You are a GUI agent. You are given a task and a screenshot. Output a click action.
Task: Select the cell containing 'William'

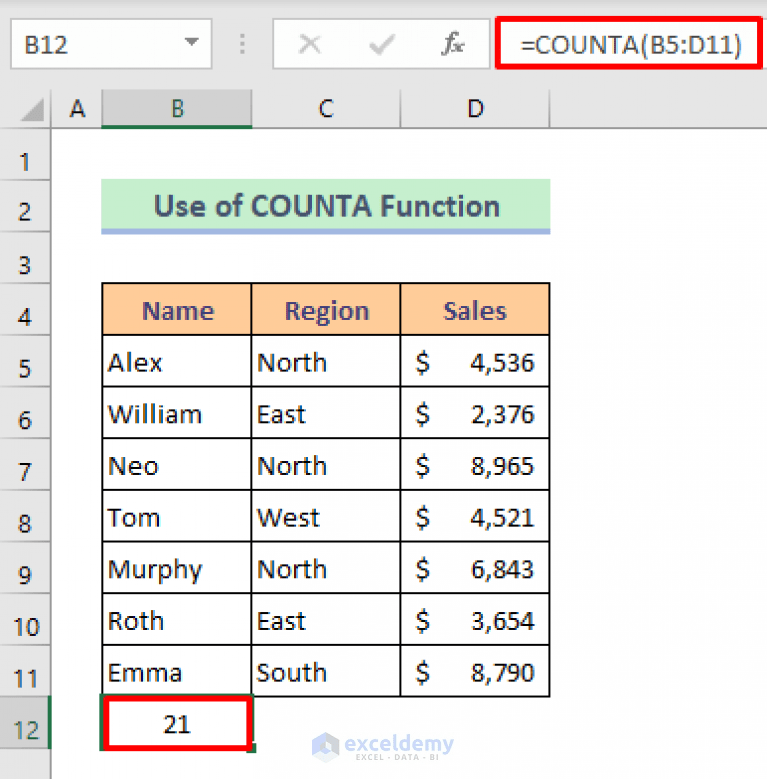tap(177, 413)
